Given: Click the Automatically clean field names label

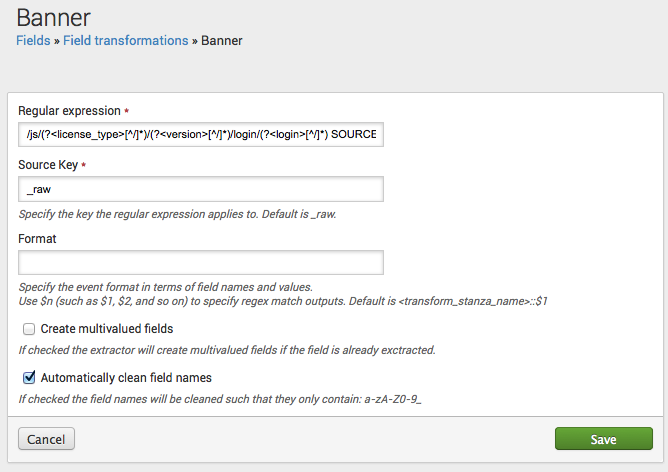Looking at the screenshot, I should click(126, 378).
